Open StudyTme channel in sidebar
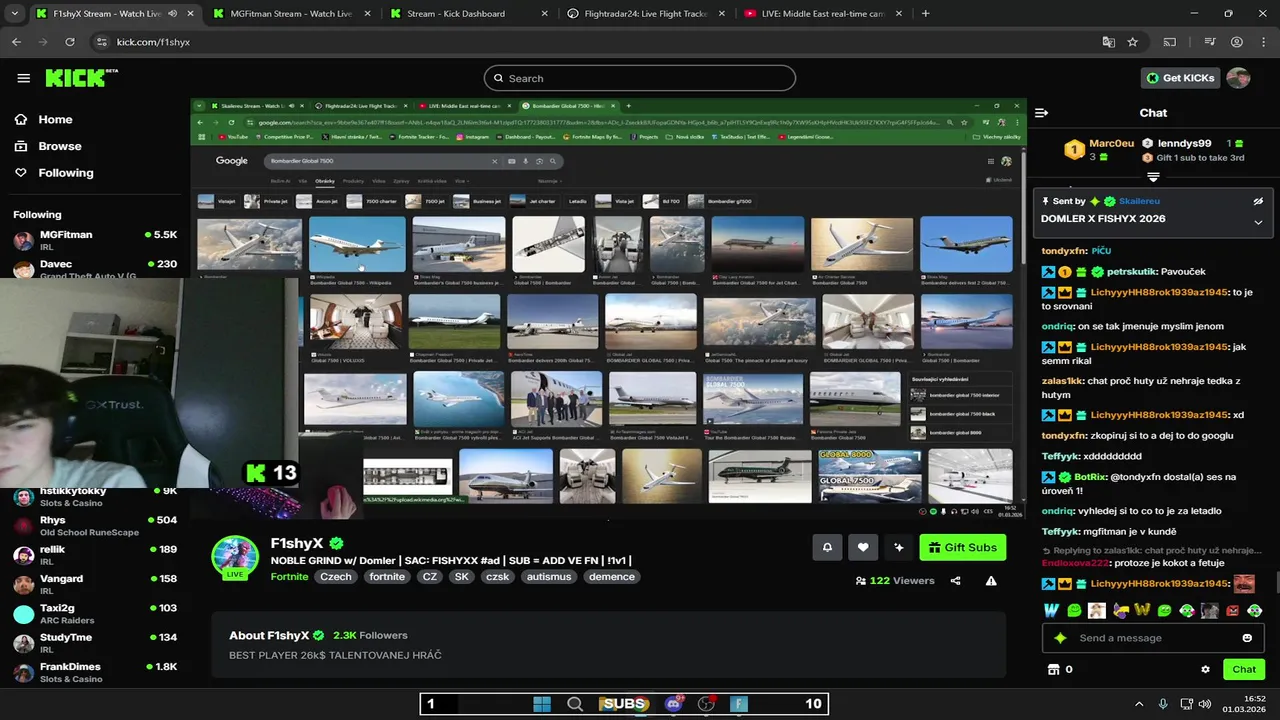The width and height of the screenshot is (1280, 720). point(95,643)
